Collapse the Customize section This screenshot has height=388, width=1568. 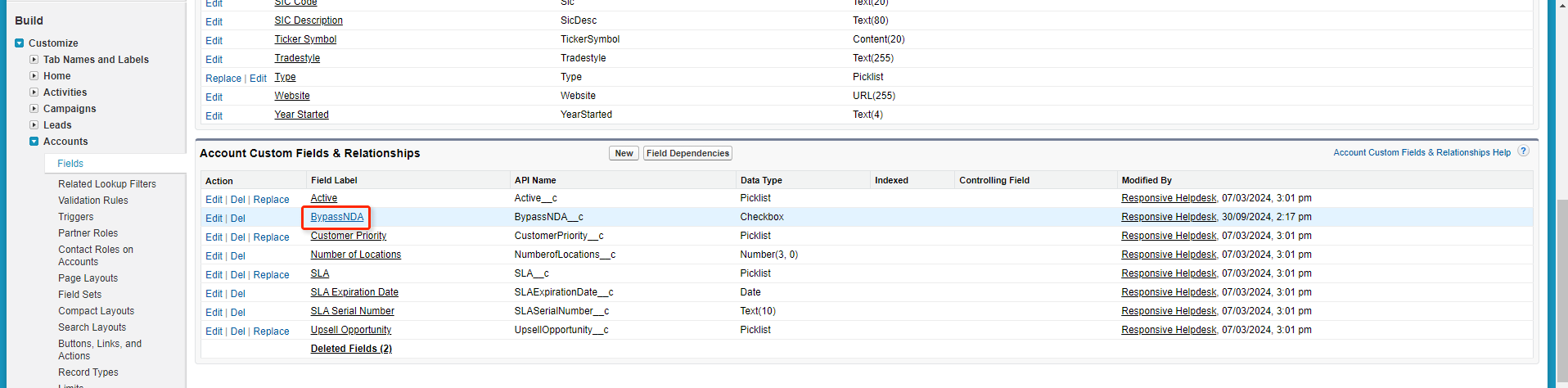coord(20,43)
